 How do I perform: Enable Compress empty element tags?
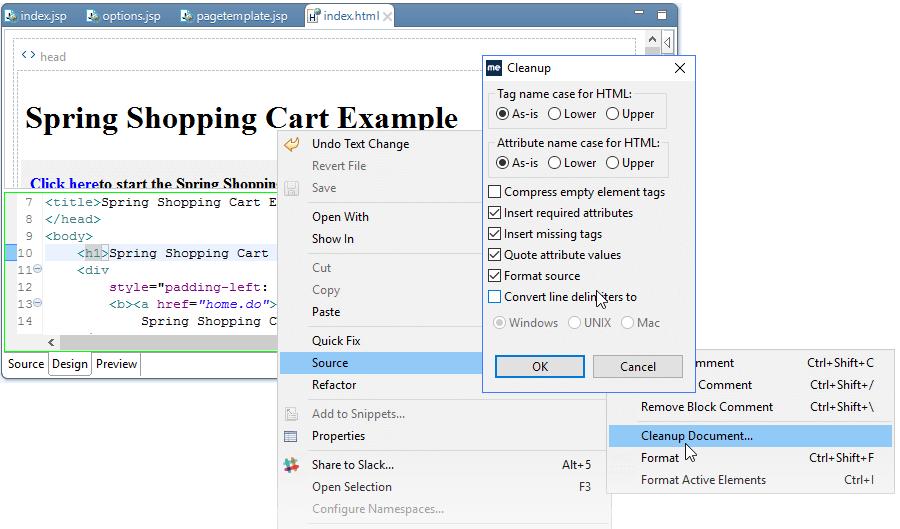(x=494, y=192)
